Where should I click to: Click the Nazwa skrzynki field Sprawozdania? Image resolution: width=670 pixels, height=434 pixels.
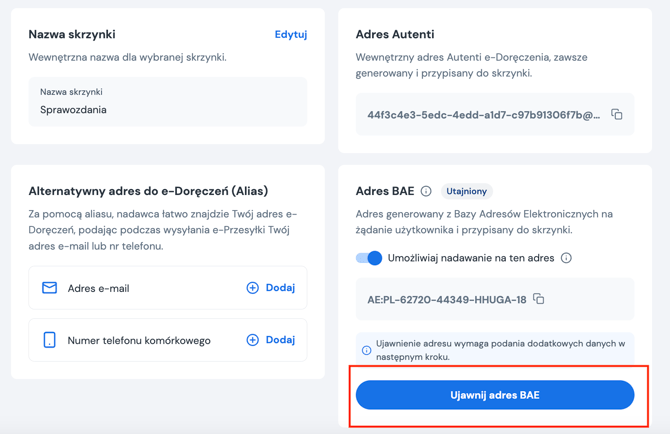(168, 102)
